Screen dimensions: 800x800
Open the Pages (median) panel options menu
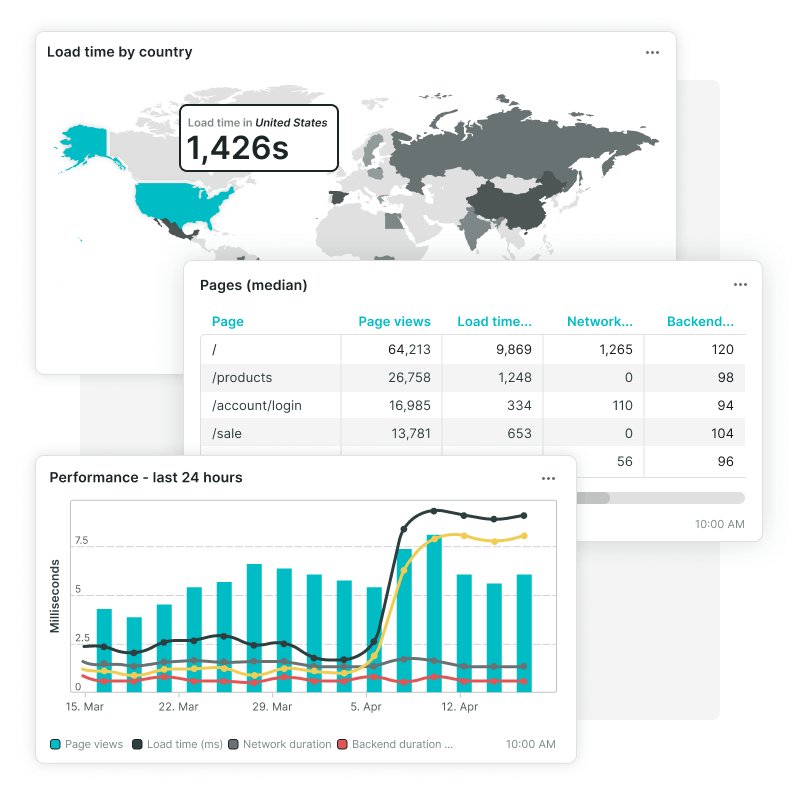pos(740,285)
